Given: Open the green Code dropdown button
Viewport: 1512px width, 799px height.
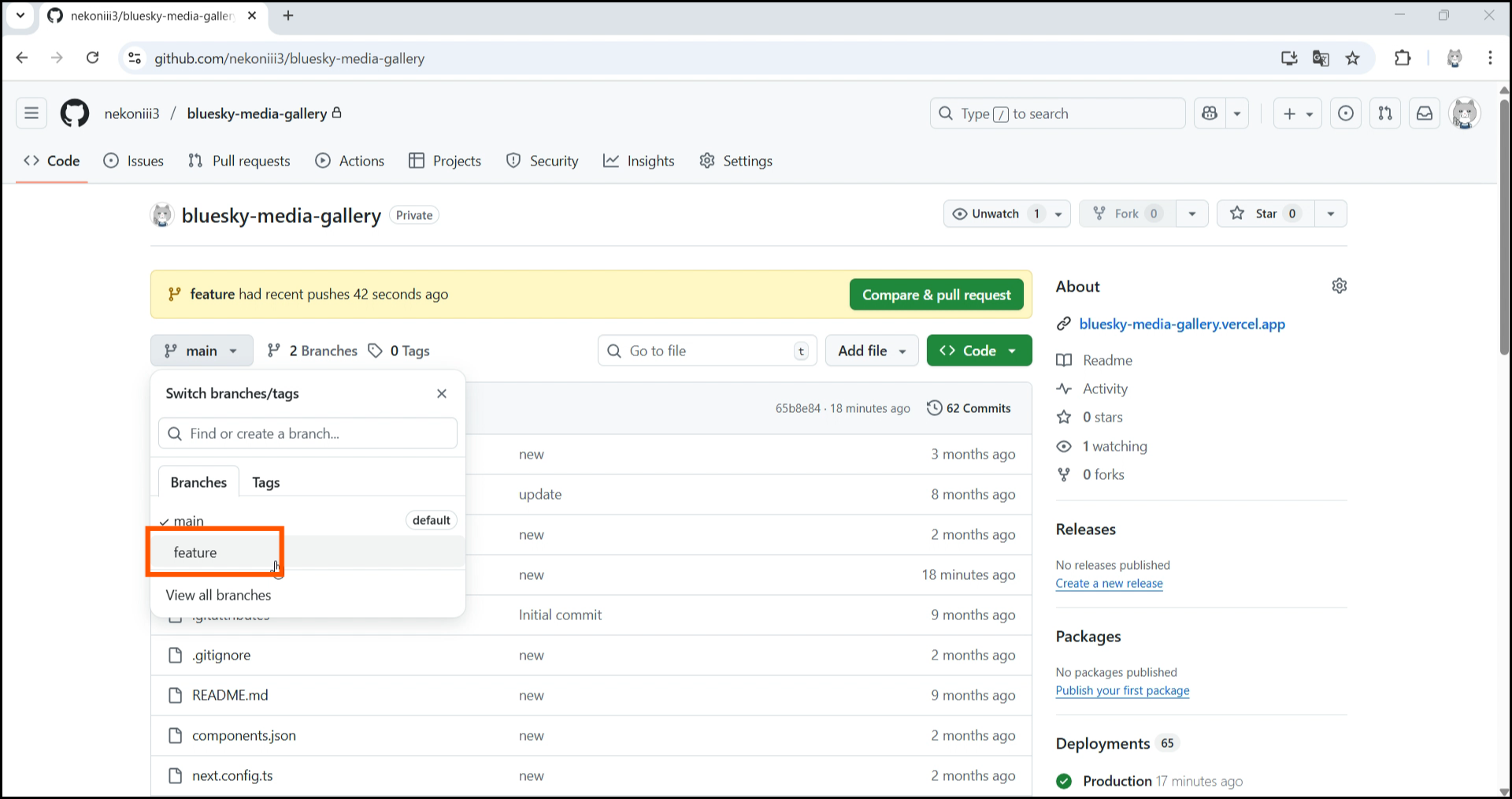Looking at the screenshot, I should click(979, 351).
